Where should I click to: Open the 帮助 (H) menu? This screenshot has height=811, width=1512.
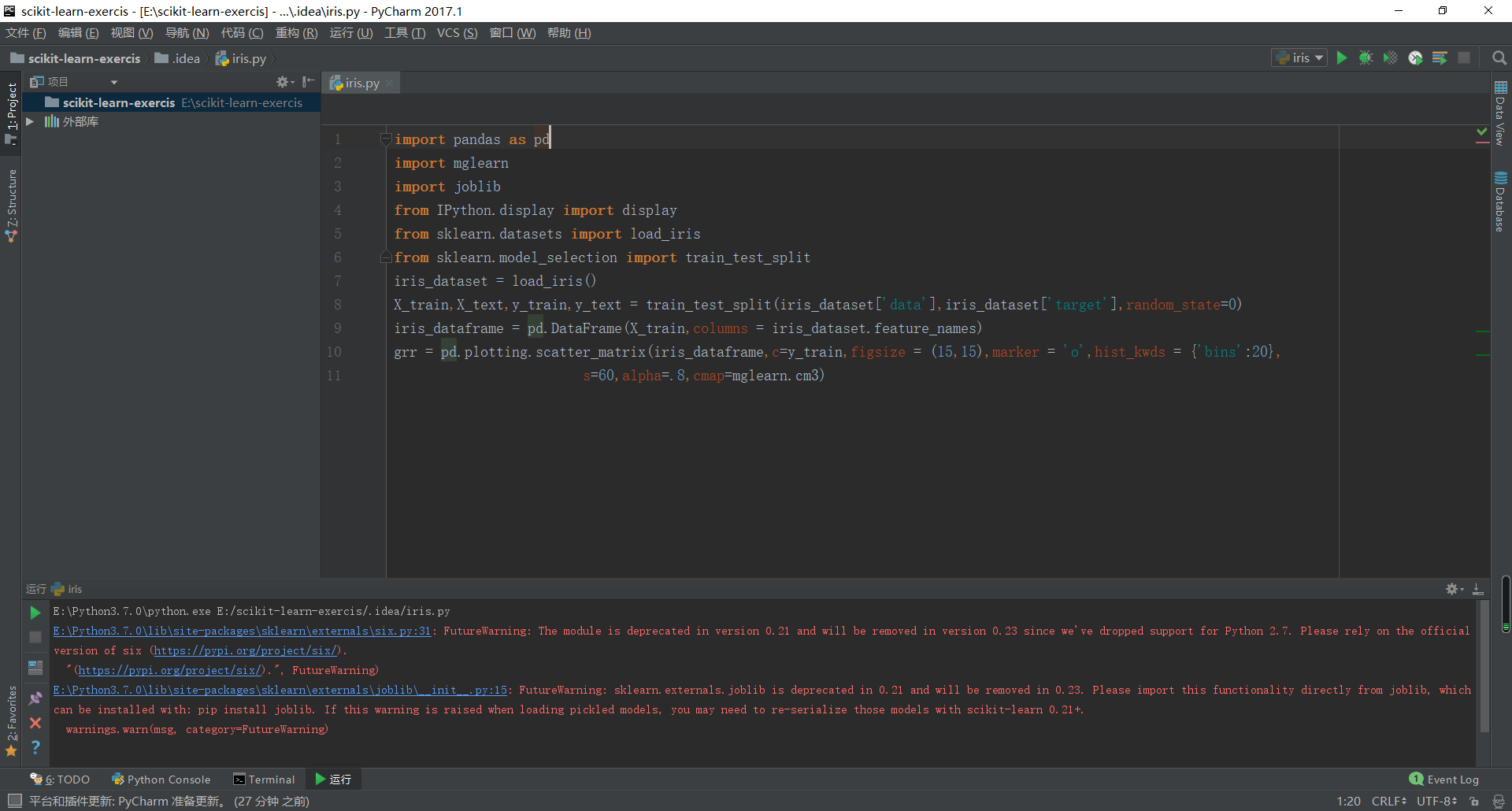coord(569,32)
